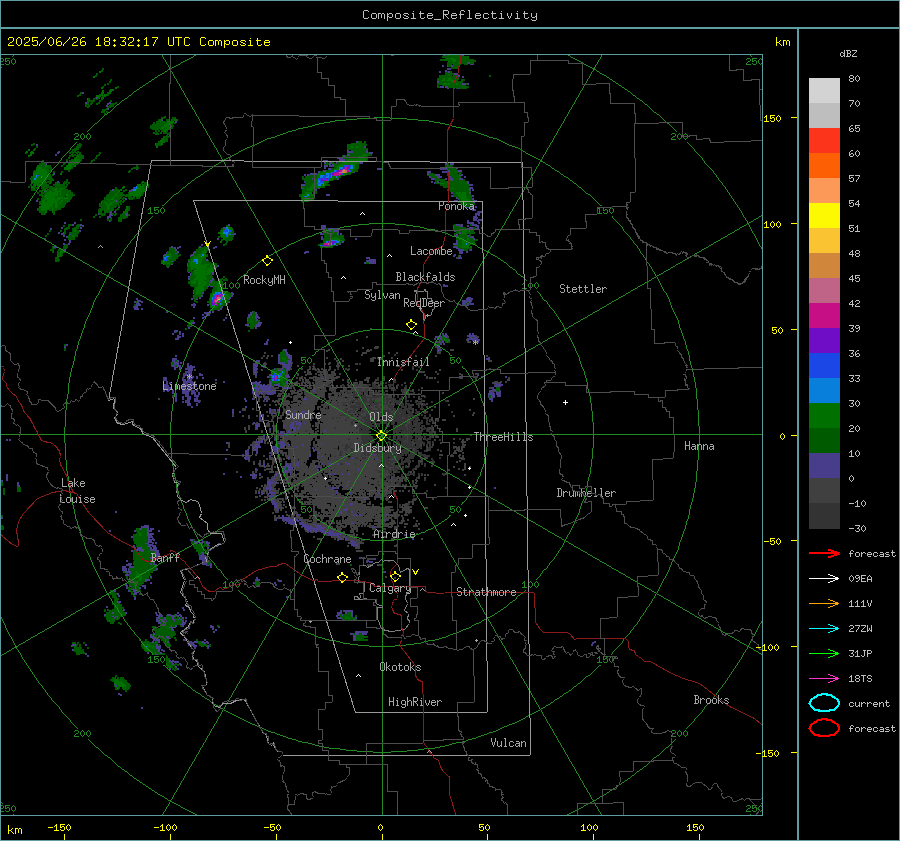Click the cyan 27ZW arrow legend icon
Screen dimensions: 900x841
(824, 629)
